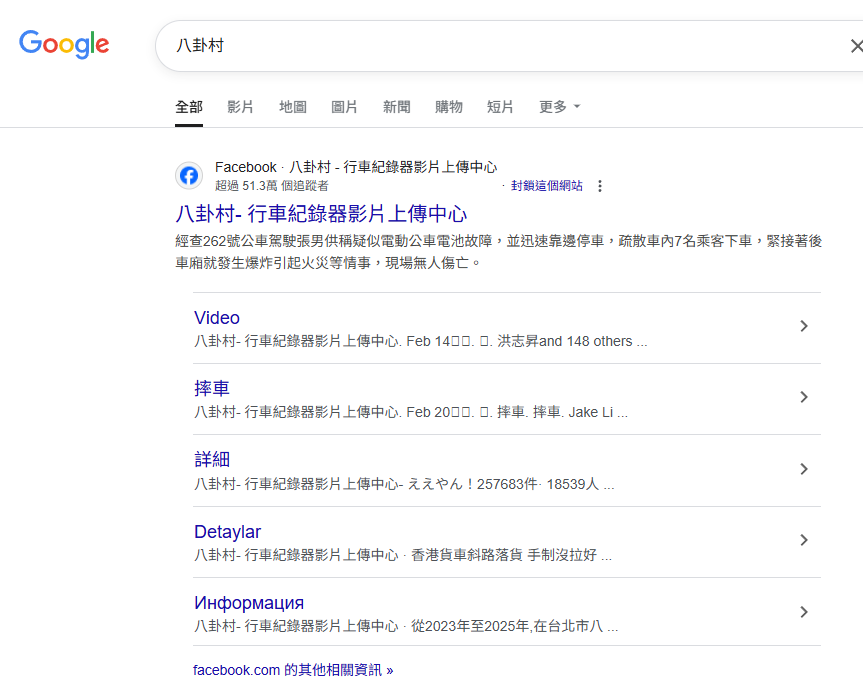863x692 pixels.
Task: Open the Video sitelink
Action: tap(217, 318)
